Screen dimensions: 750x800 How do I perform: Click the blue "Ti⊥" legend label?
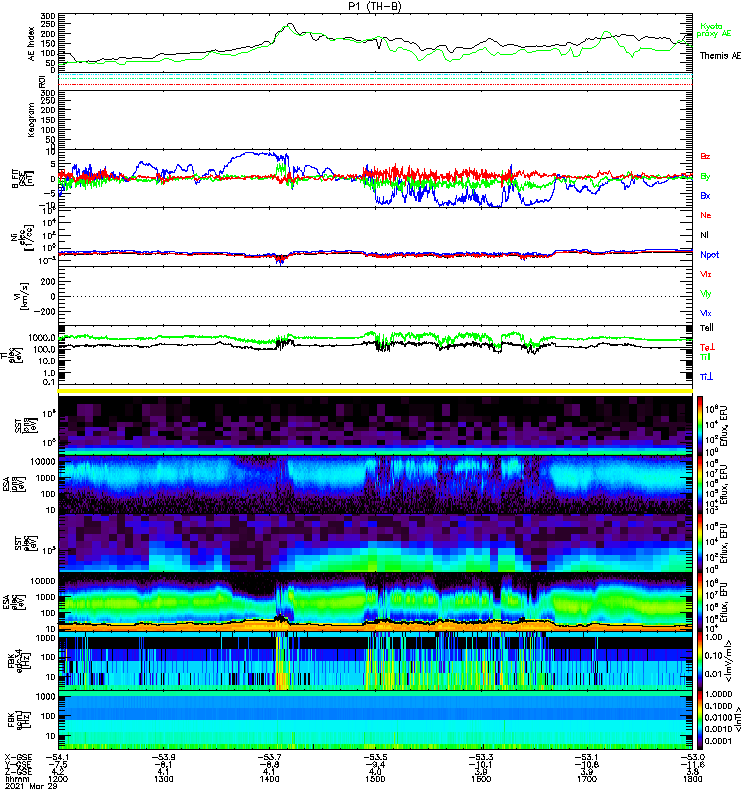tap(706, 377)
